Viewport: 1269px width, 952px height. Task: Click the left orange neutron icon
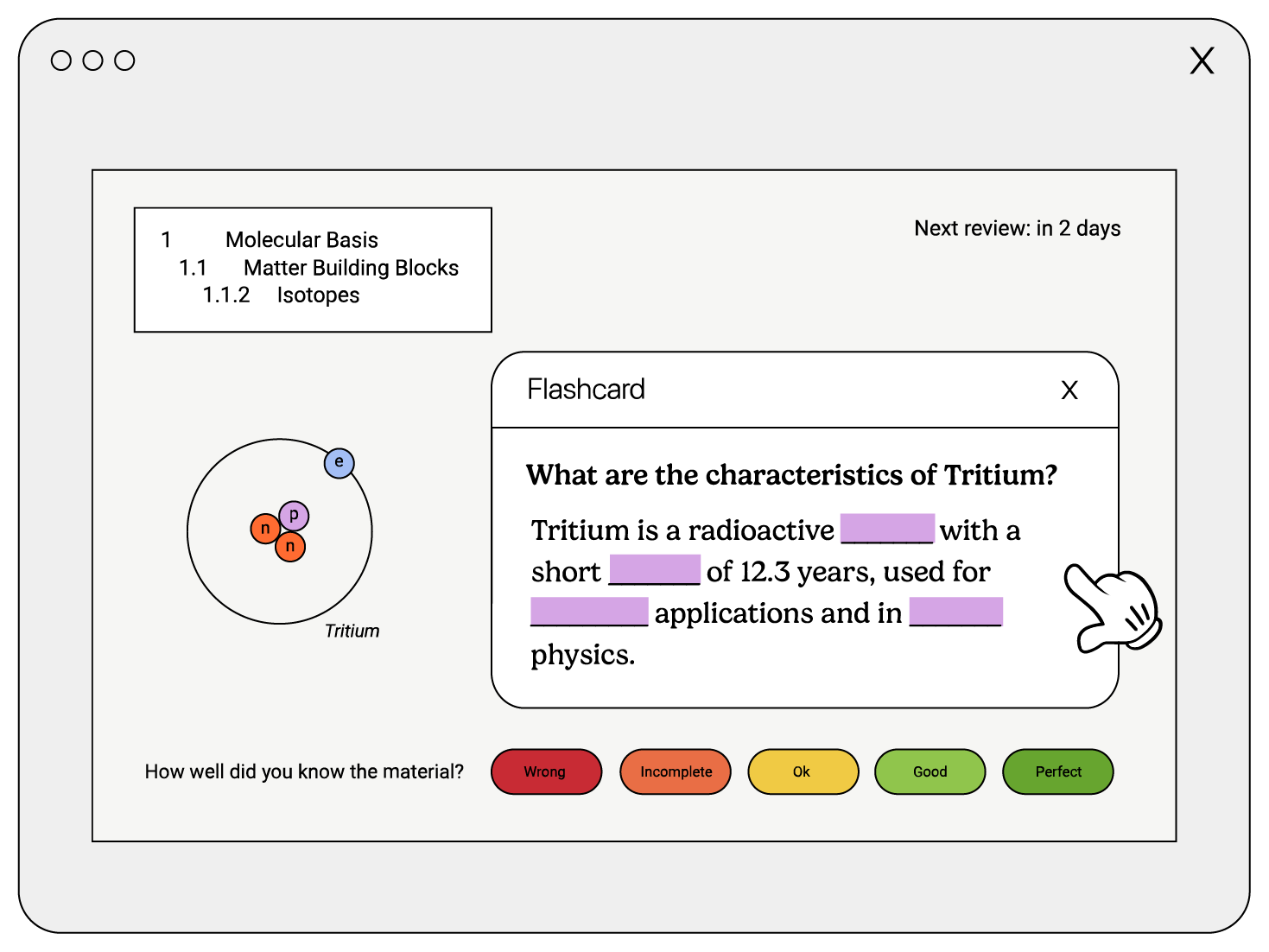coord(265,528)
